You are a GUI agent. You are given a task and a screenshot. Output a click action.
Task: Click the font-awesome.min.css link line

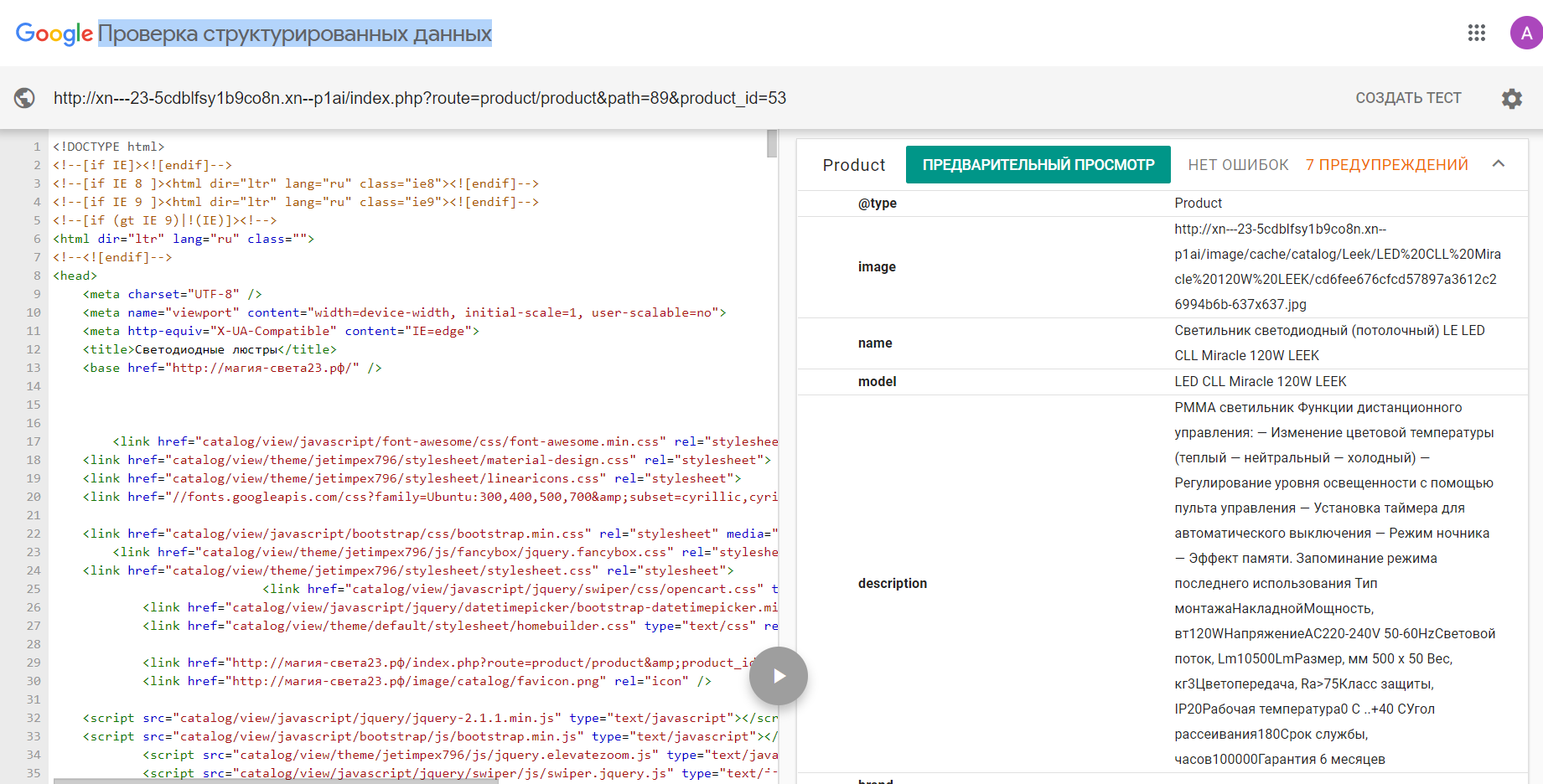(x=445, y=441)
